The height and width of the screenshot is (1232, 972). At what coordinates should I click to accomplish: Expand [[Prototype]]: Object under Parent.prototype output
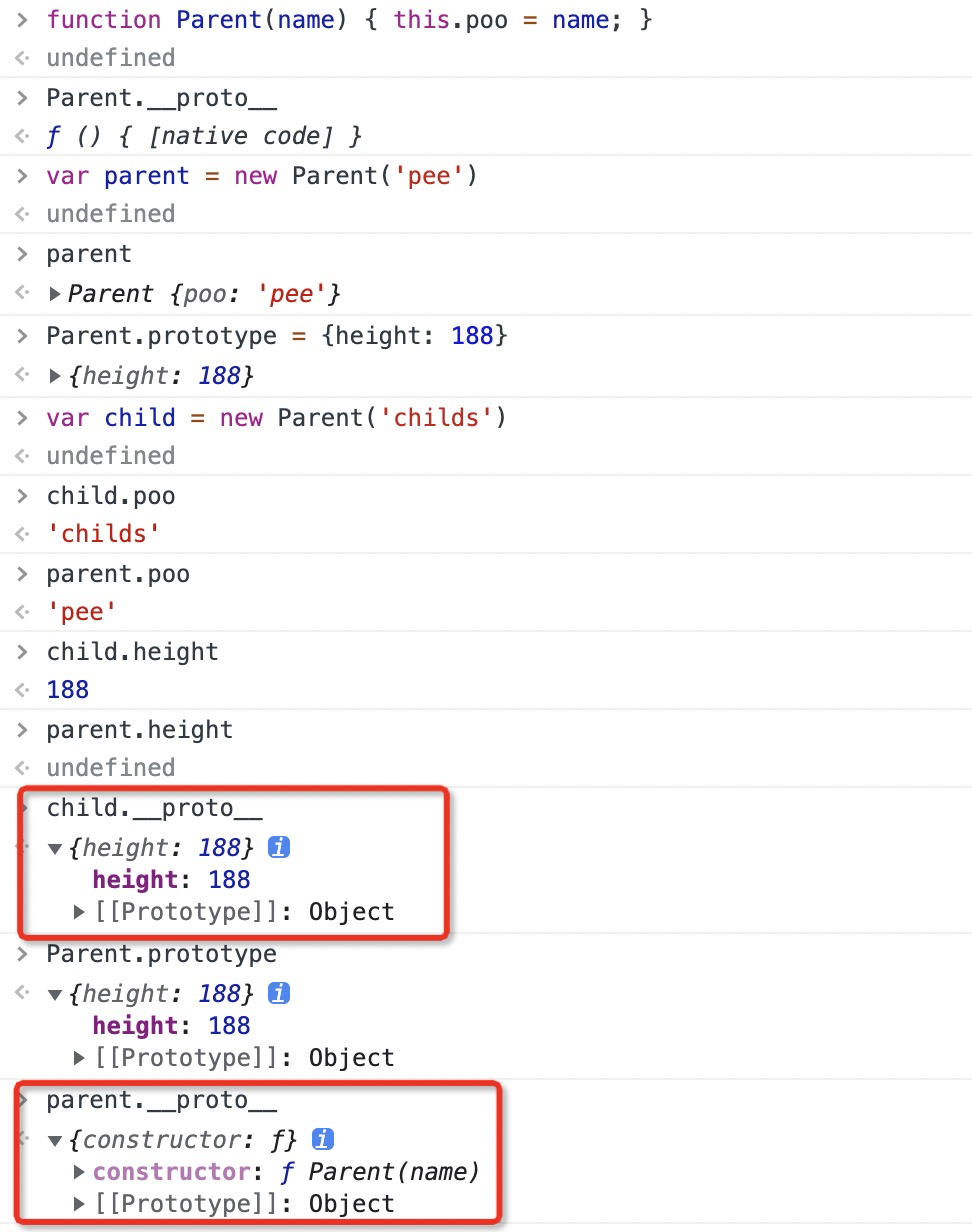(80, 1058)
